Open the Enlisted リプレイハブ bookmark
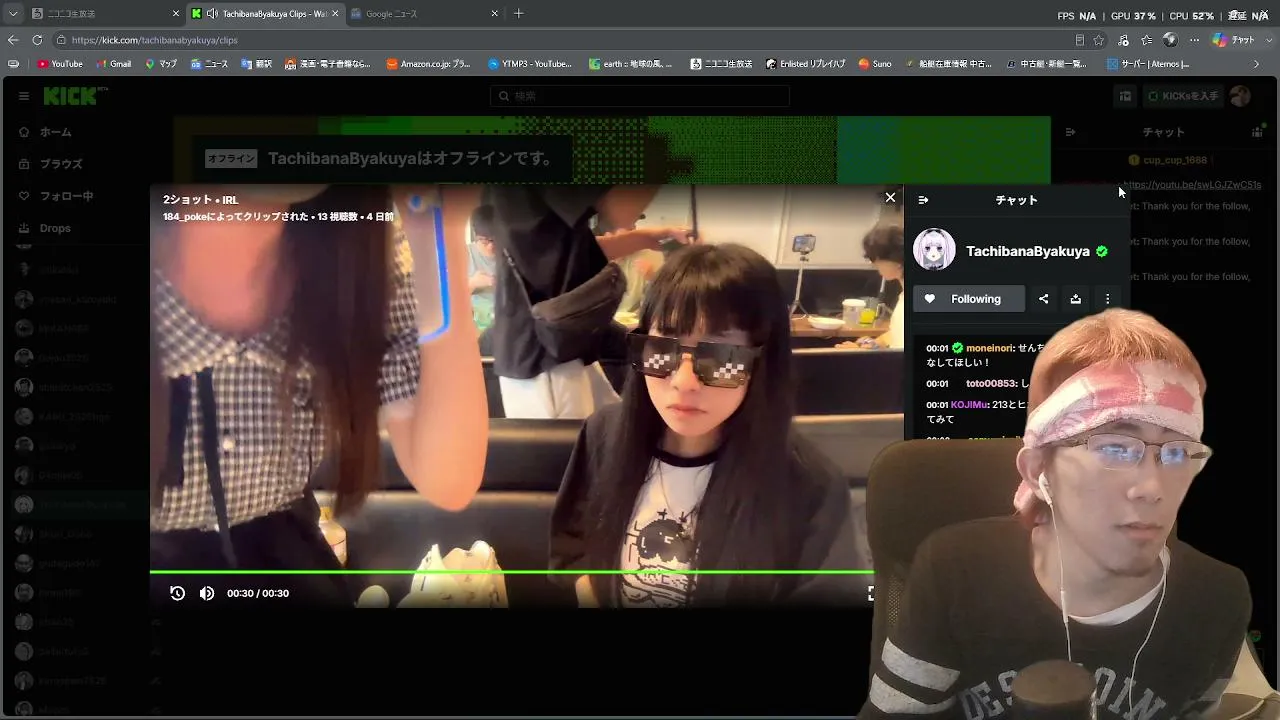Screen dimensions: 1280x720 pyautogui.click(x=803, y=64)
